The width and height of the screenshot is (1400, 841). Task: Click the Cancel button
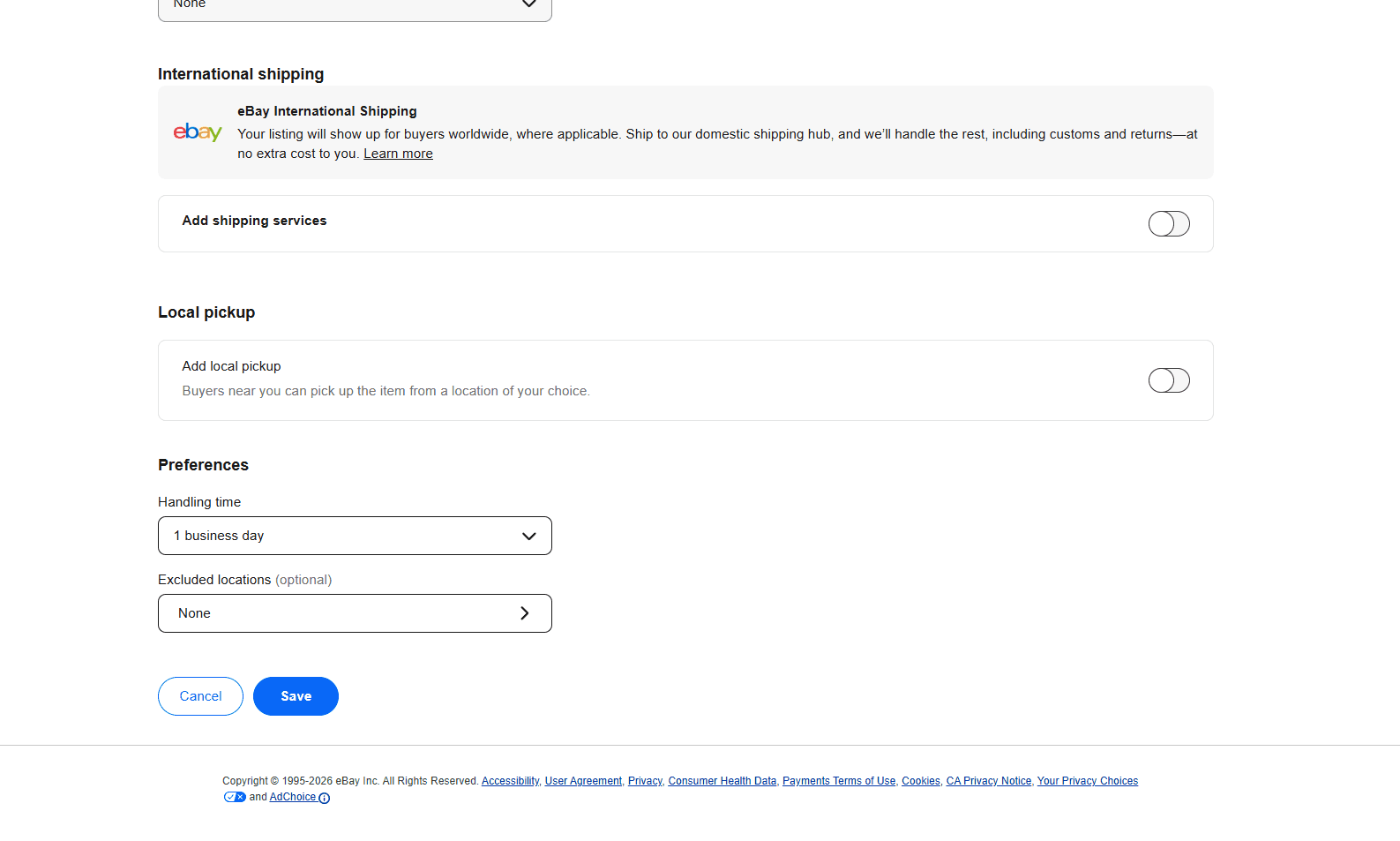coord(200,696)
